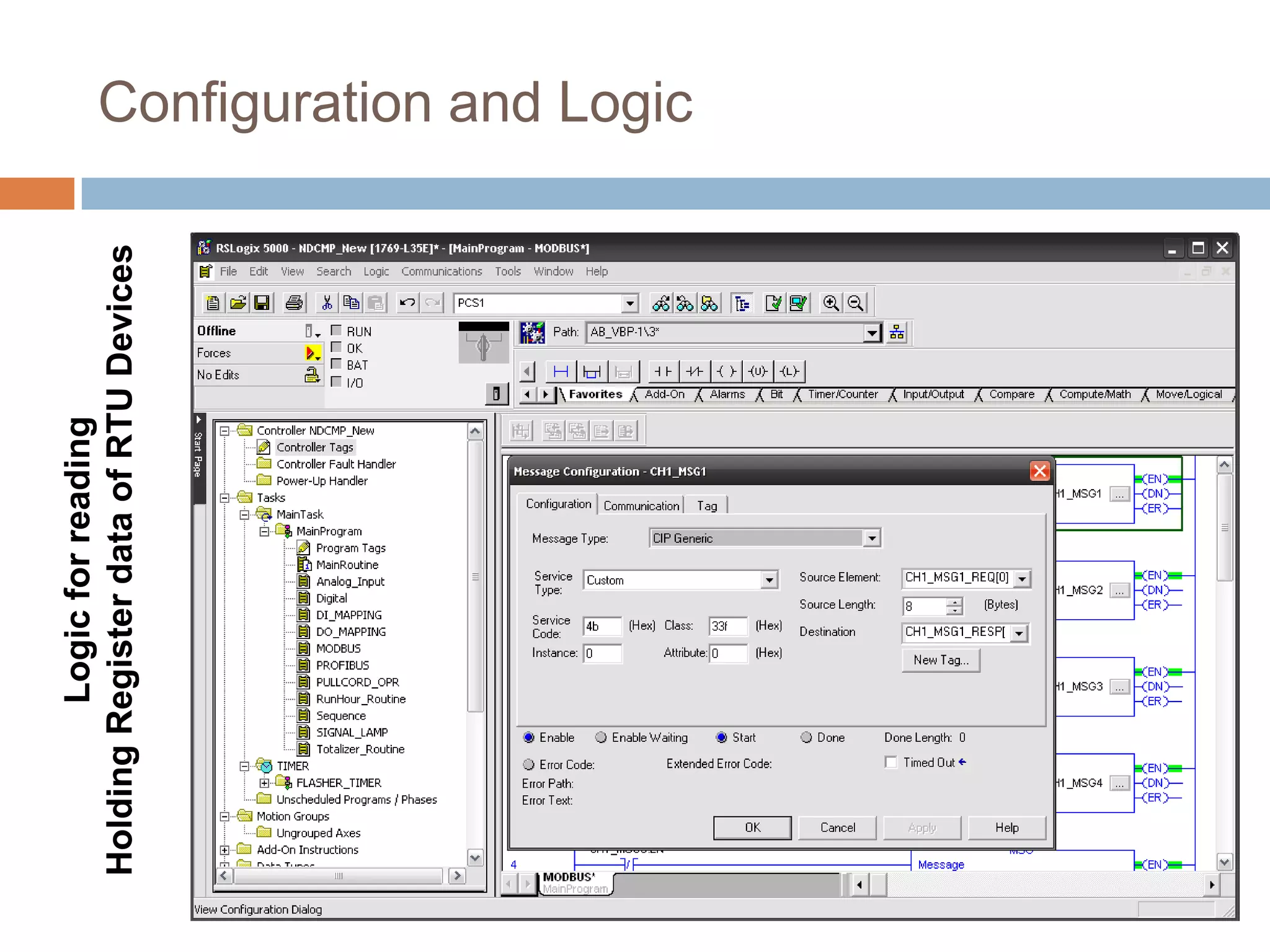Click the Verify Controller icon
This screenshot has height=952, width=1270.
click(x=798, y=302)
